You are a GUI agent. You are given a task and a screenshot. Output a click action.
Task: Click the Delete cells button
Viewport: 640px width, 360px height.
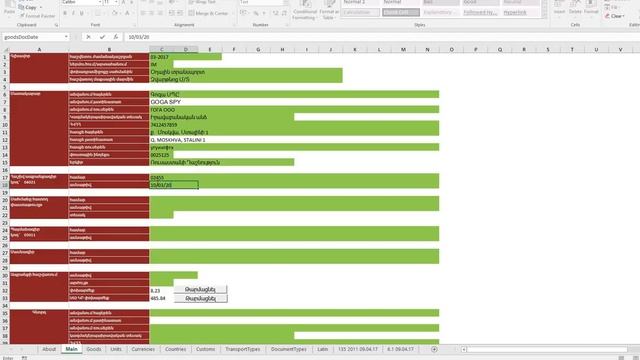coord(575,8)
